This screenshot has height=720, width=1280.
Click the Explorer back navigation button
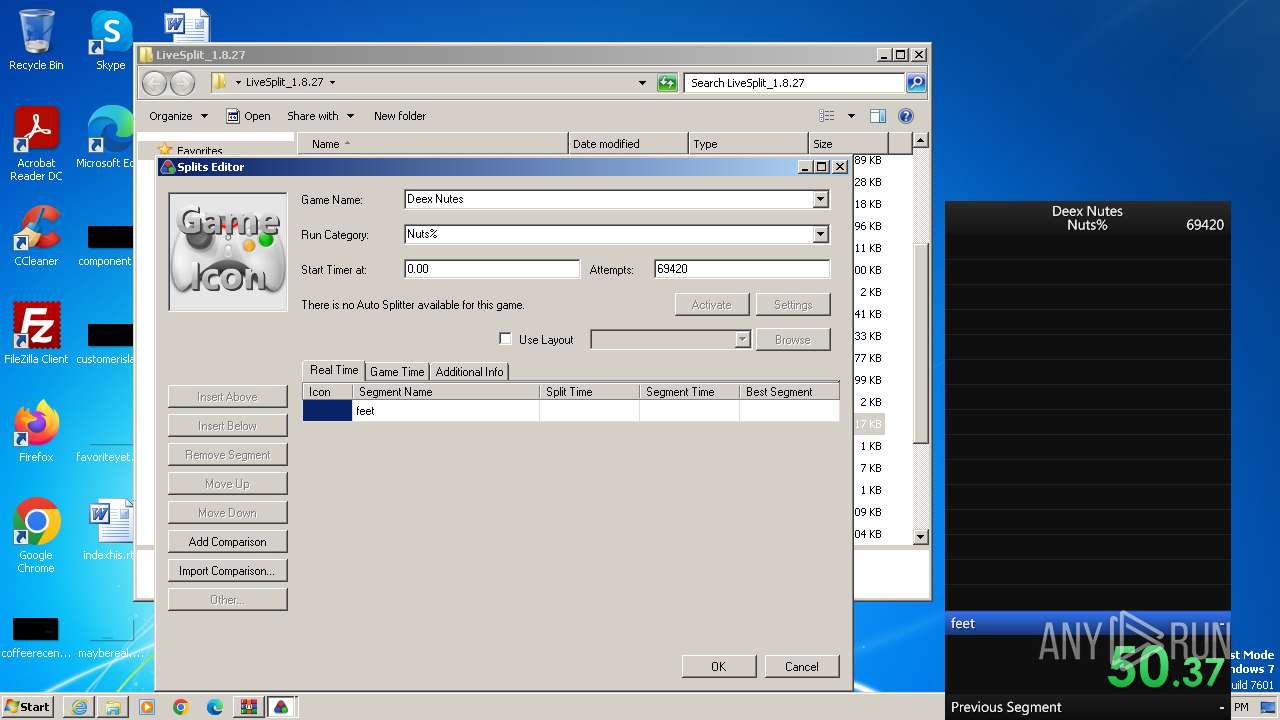pos(155,83)
